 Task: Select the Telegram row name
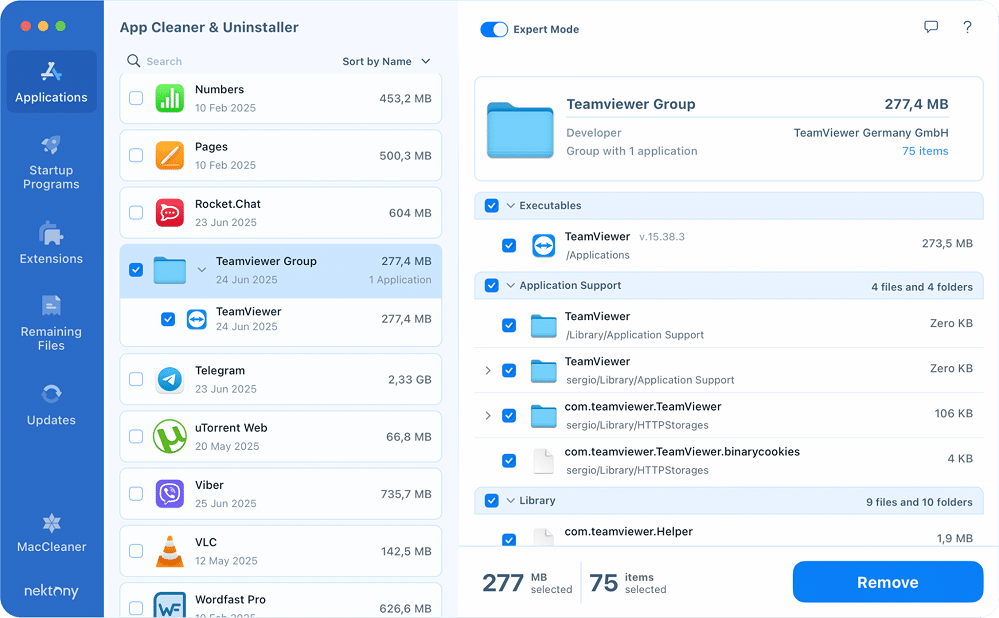pos(220,371)
